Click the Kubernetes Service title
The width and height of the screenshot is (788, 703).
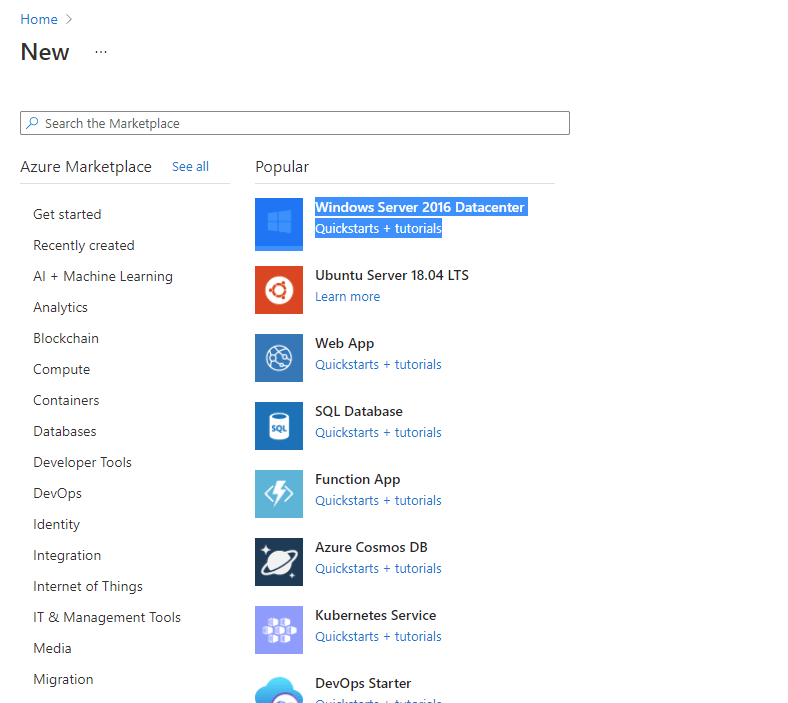376,616
